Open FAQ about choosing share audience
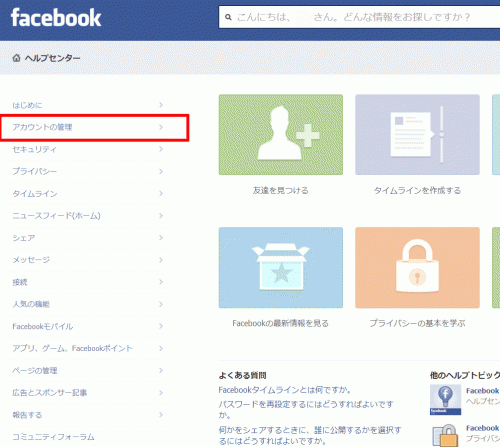Screen dimensions: 500x447 pos(310,436)
